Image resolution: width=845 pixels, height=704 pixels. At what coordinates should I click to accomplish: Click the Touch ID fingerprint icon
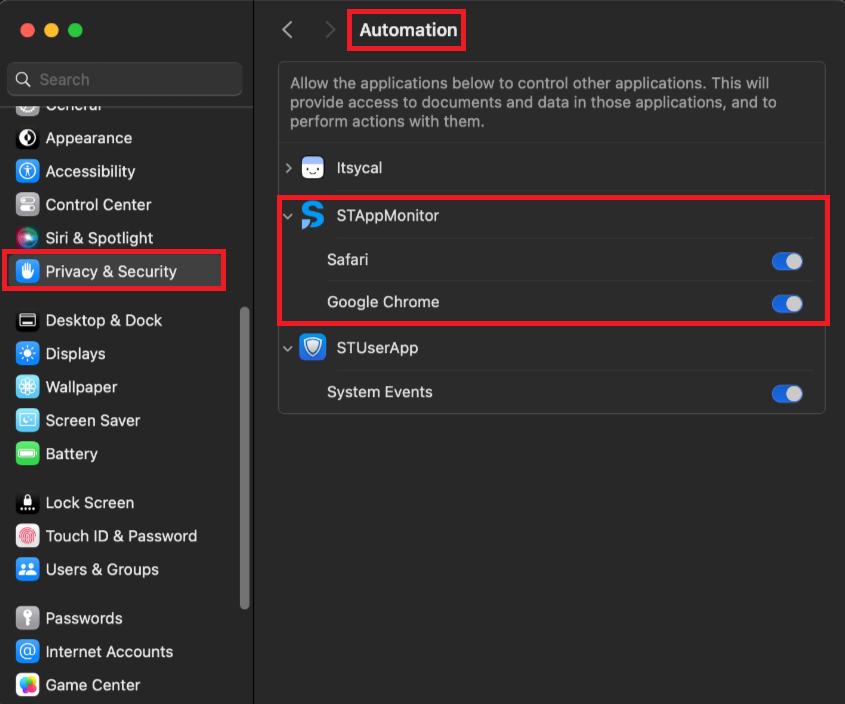27,536
